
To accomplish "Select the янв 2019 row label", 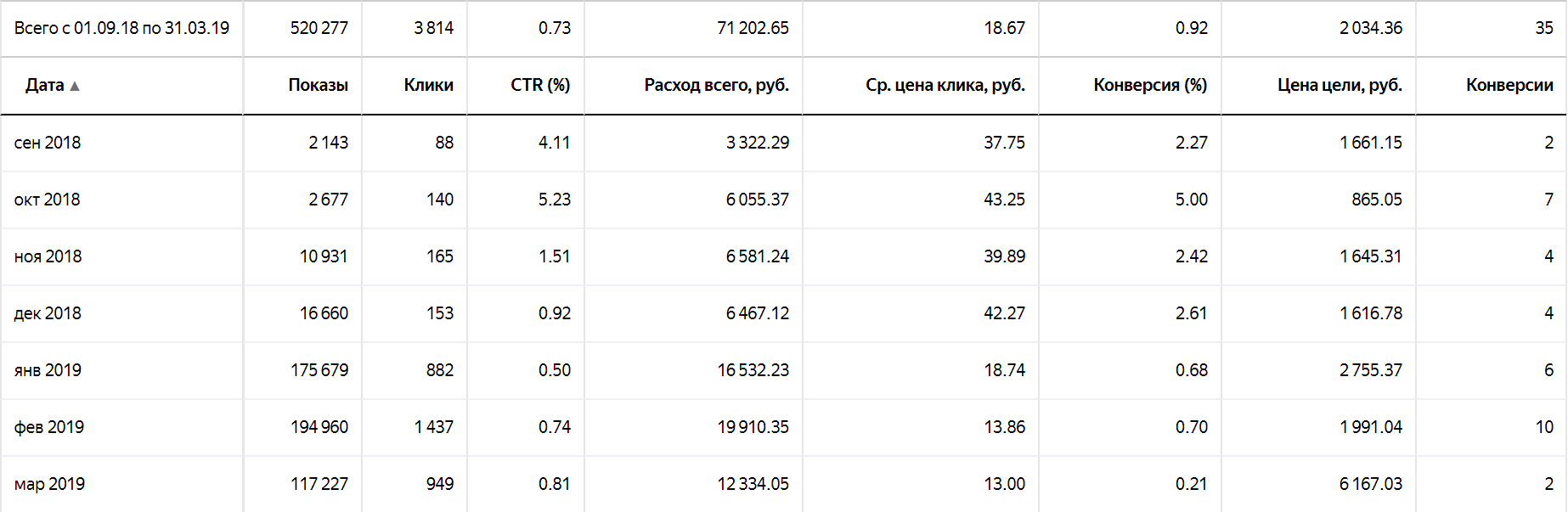I will coord(48,370).
